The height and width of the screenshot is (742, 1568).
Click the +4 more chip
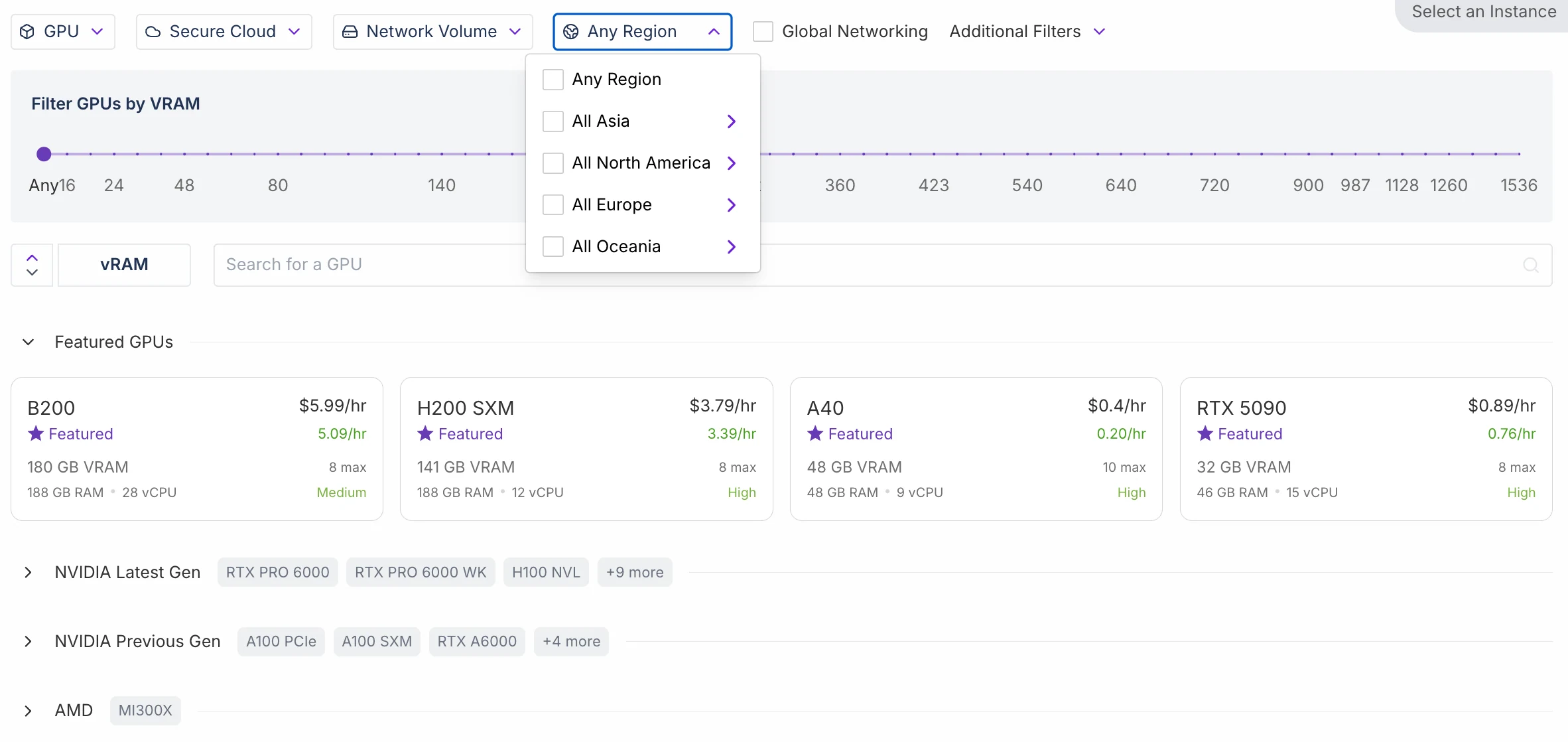pyautogui.click(x=571, y=642)
